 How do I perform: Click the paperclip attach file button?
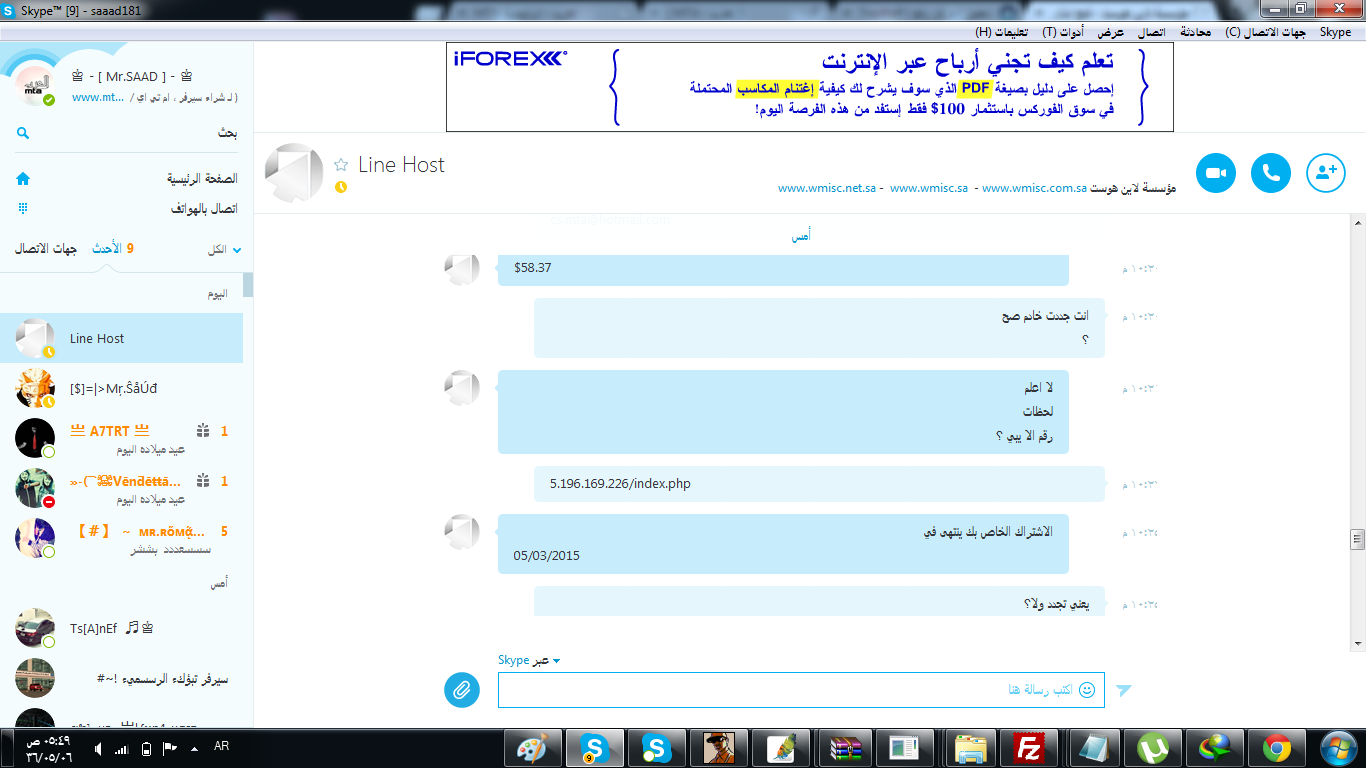(462, 689)
